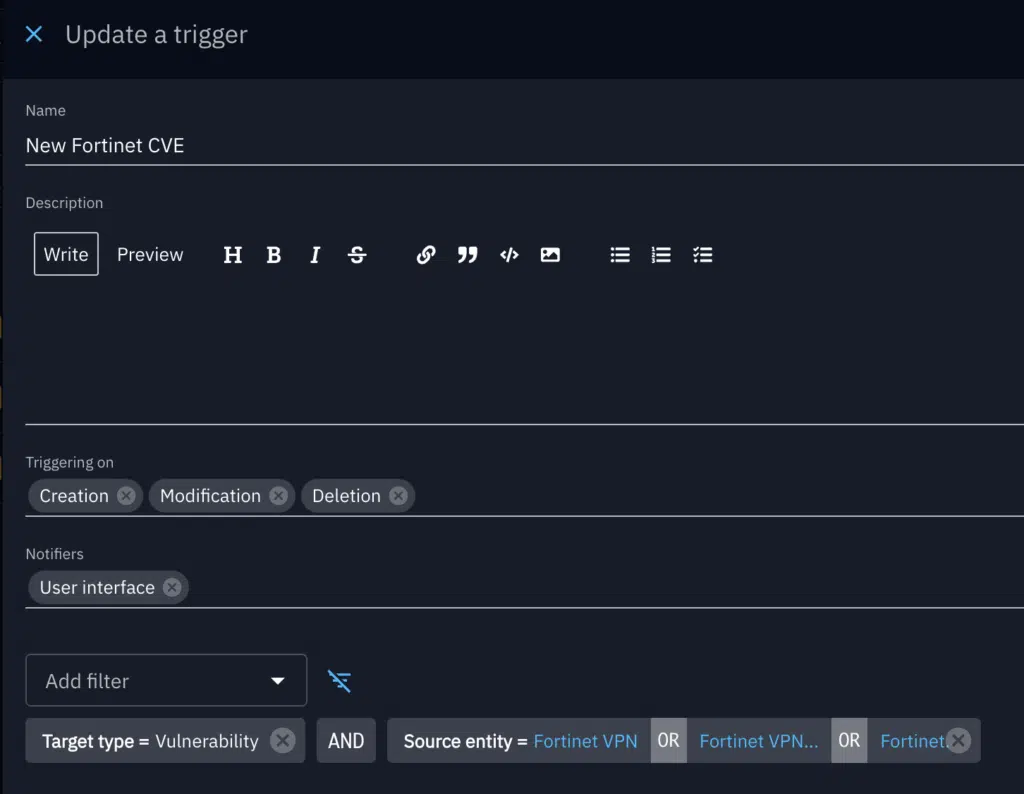Insert a block quote

pos(467,255)
